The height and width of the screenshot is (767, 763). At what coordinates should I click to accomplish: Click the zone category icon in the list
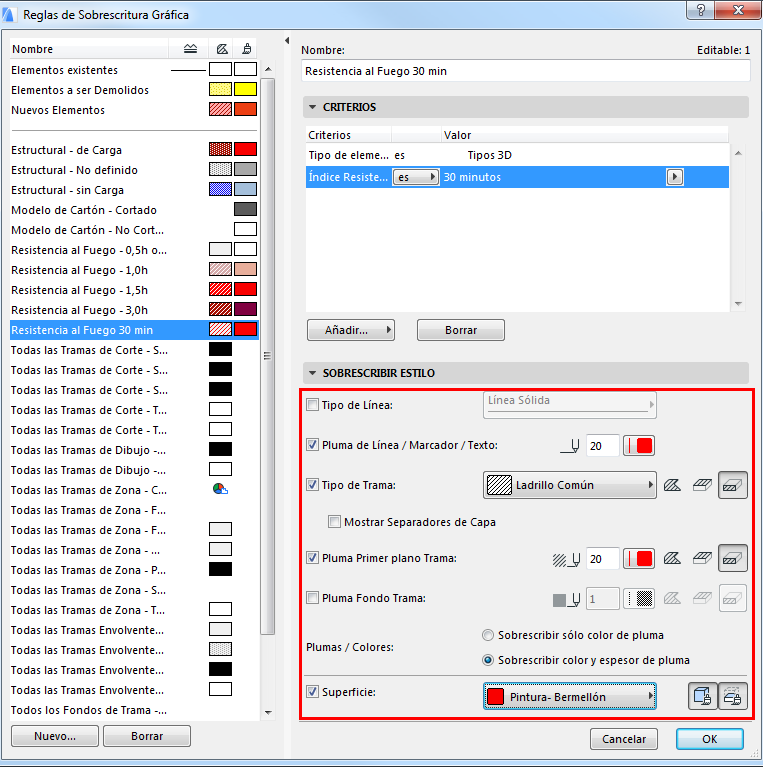[220, 489]
